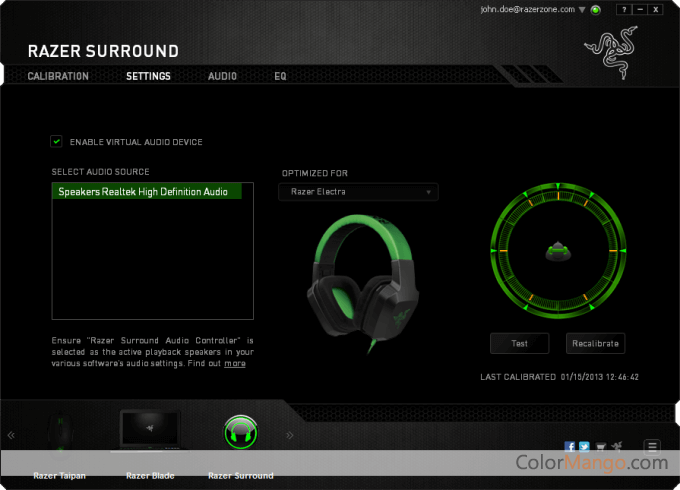Open the Razer store cart icon

601,446
